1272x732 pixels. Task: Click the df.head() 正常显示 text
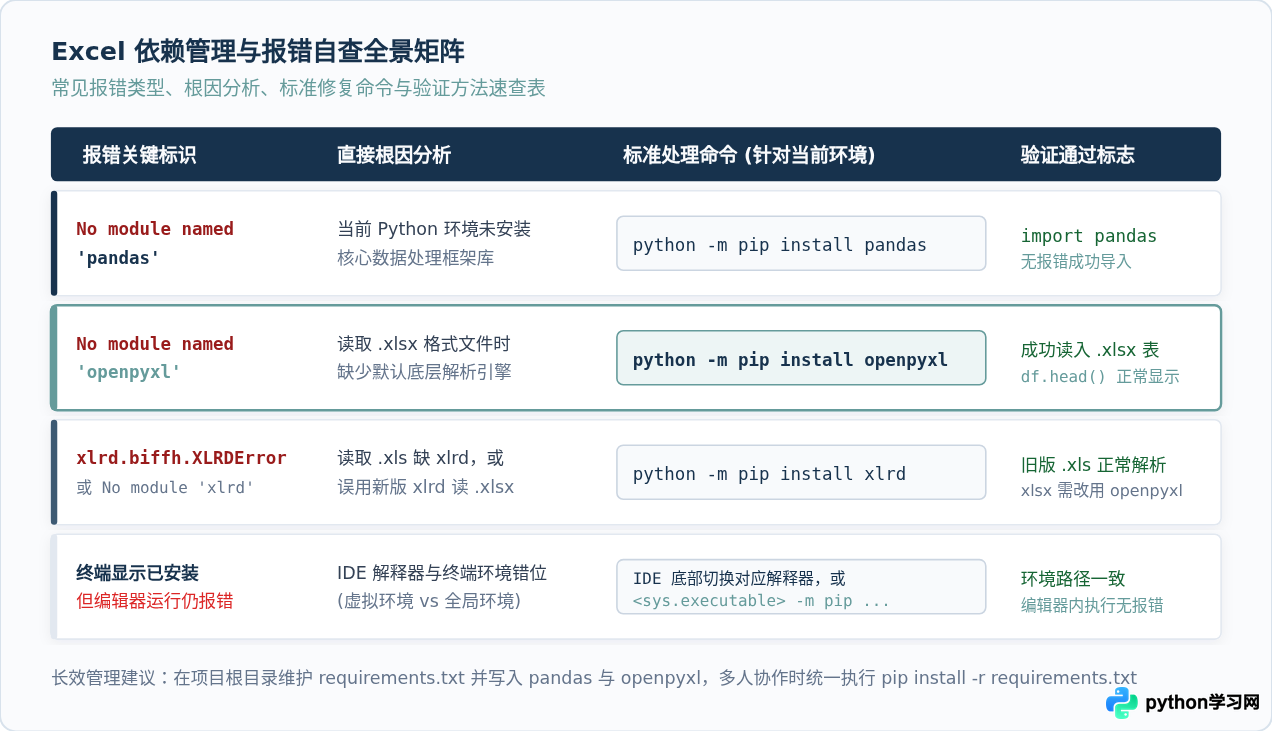pos(1100,377)
